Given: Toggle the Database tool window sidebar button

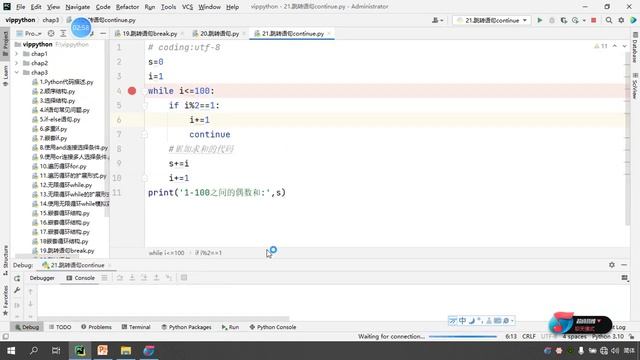Looking at the screenshot, I should [x=635, y=47].
